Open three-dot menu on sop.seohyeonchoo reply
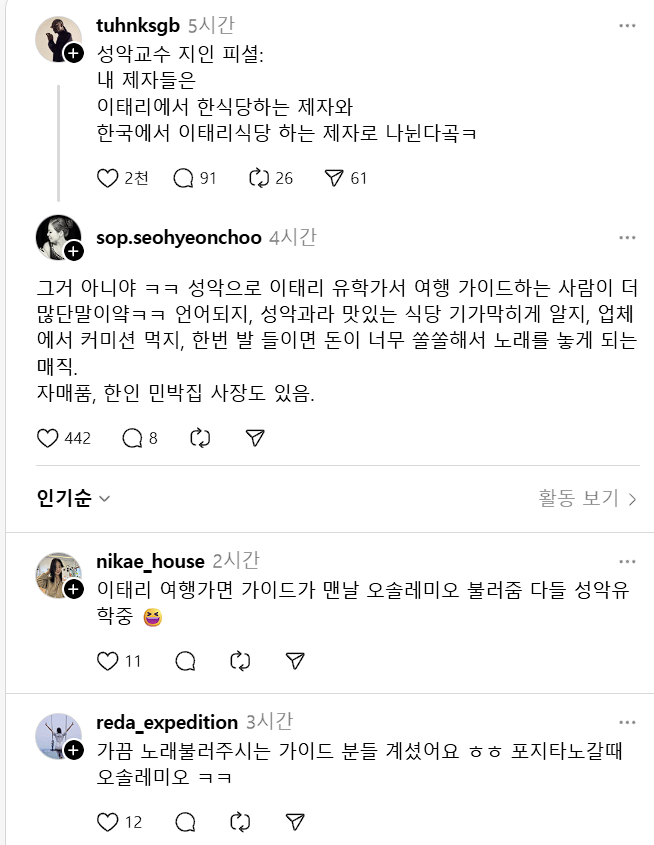Screen dimensions: 654x845 [x=627, y=238]
